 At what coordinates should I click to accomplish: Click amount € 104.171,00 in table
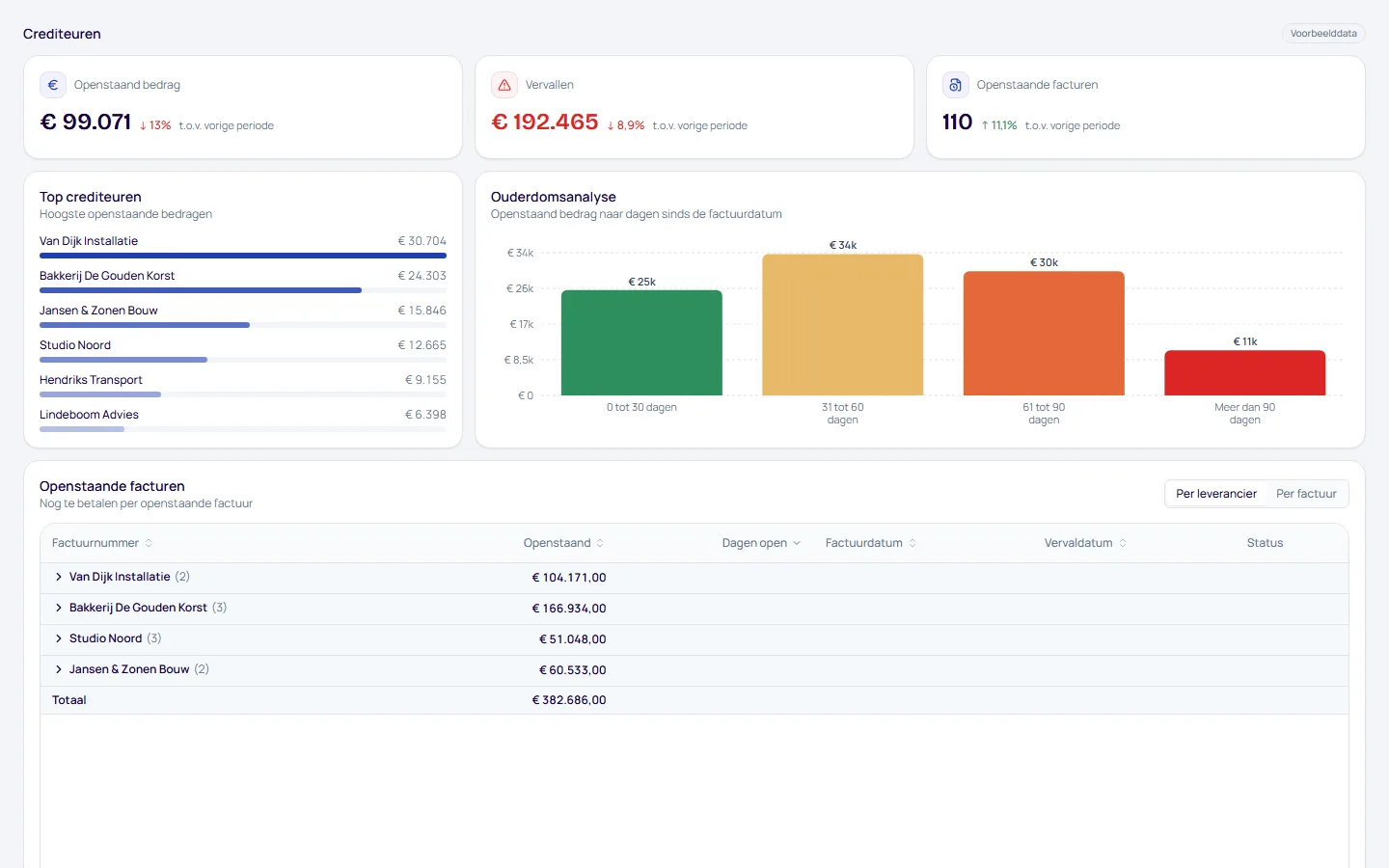click(569, 578)
